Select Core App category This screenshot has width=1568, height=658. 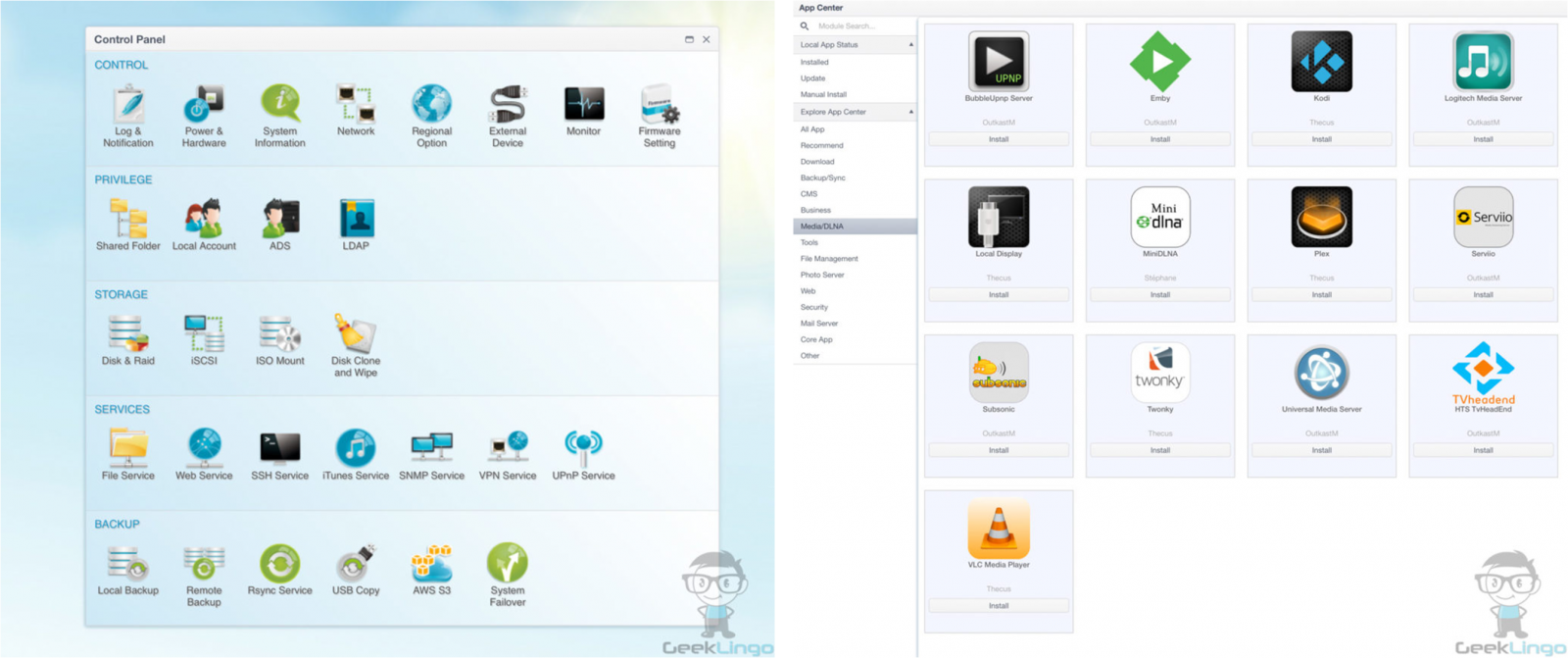(816, 339)
